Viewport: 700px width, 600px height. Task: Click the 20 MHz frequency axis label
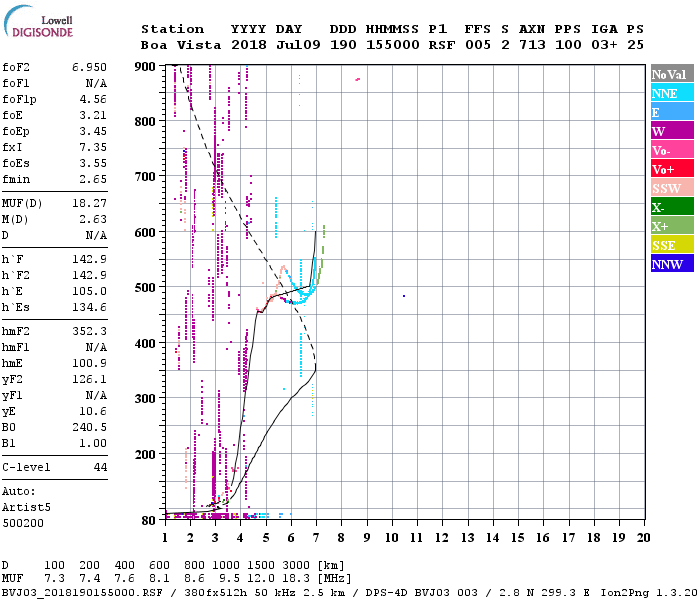(x=643, y=538)
